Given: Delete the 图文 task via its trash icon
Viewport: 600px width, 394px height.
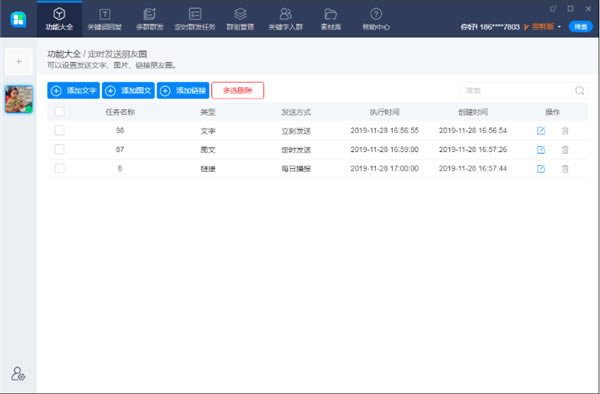Looking at the screenshot, I should [x=565, y=150].
